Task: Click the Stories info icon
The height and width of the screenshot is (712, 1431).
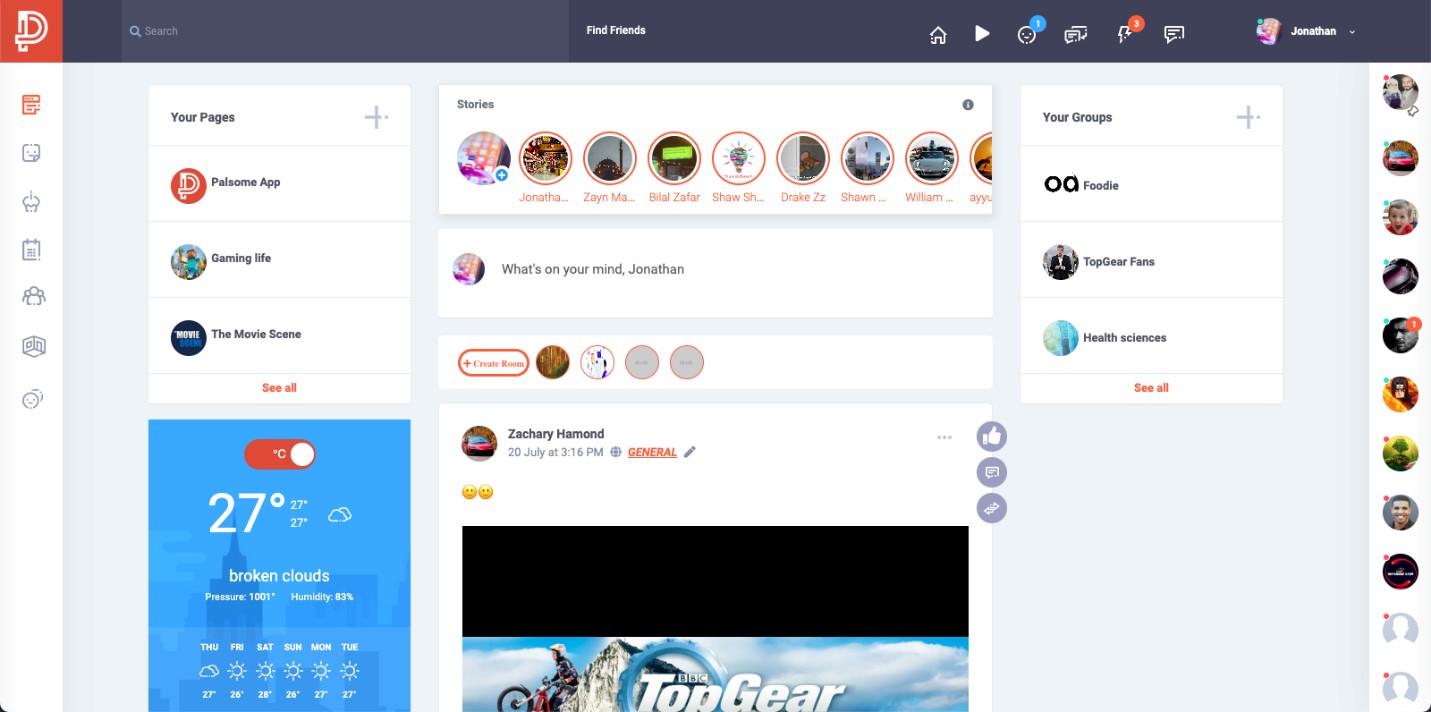Action: [x=967, y=105]
